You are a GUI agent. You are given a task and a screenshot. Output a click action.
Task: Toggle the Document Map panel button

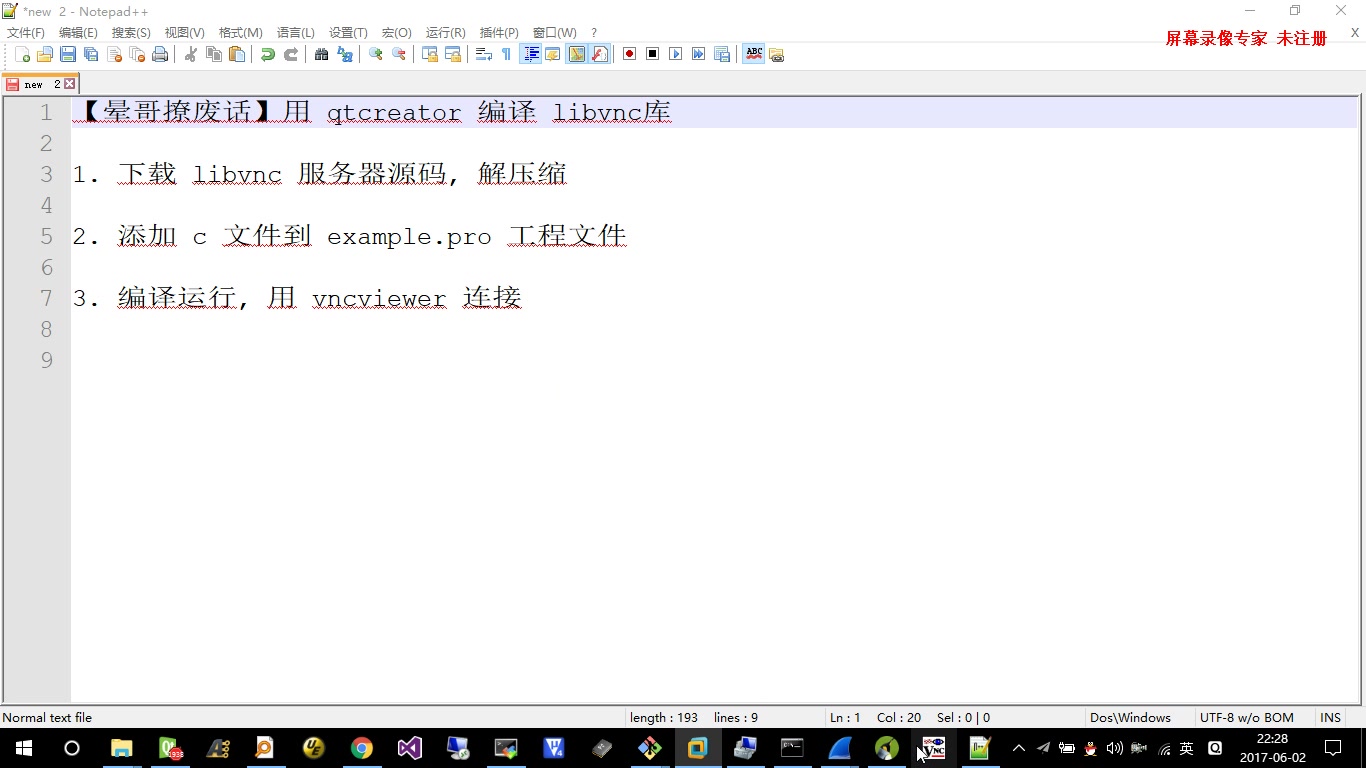576,54
